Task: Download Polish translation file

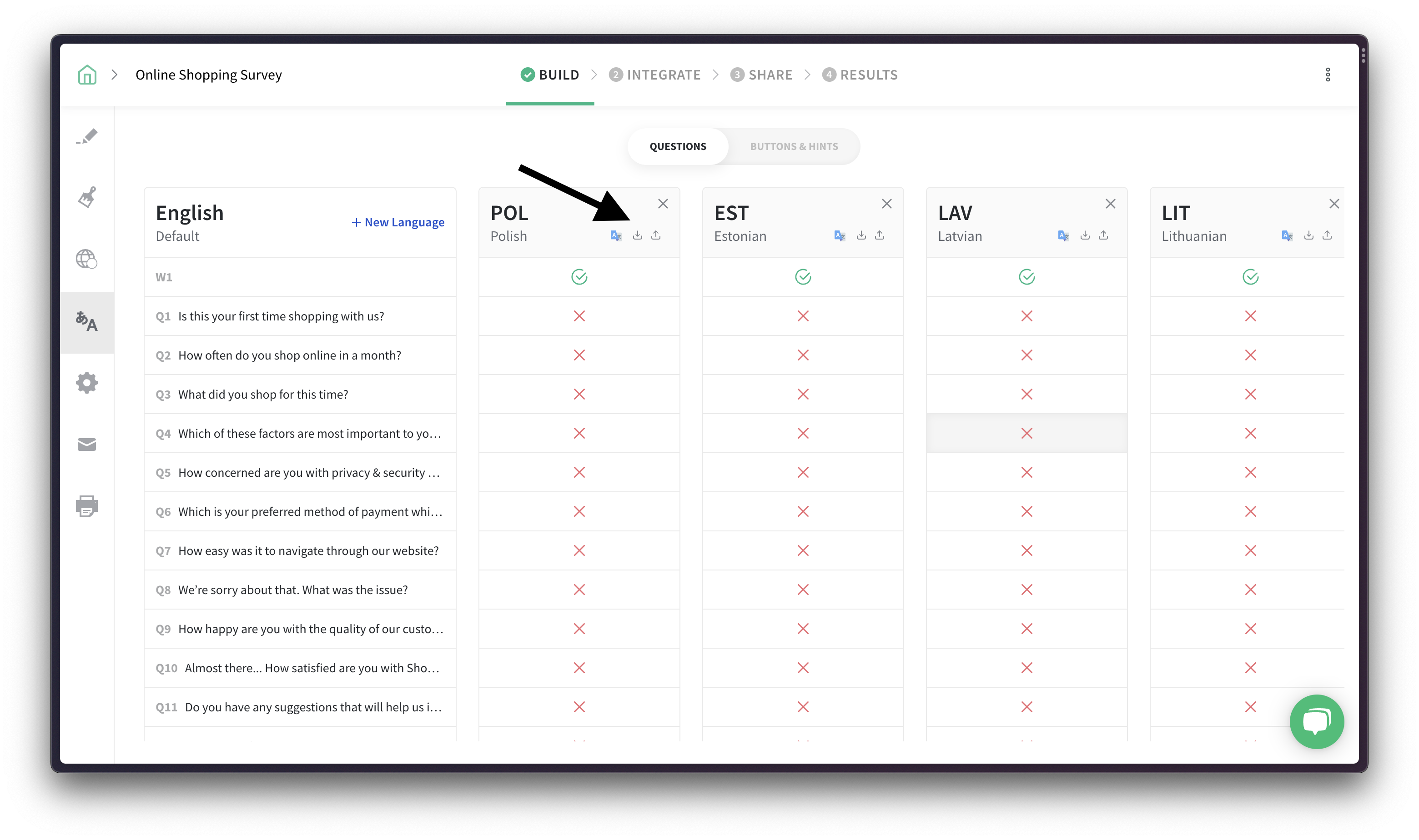Action: pos(638,235)
